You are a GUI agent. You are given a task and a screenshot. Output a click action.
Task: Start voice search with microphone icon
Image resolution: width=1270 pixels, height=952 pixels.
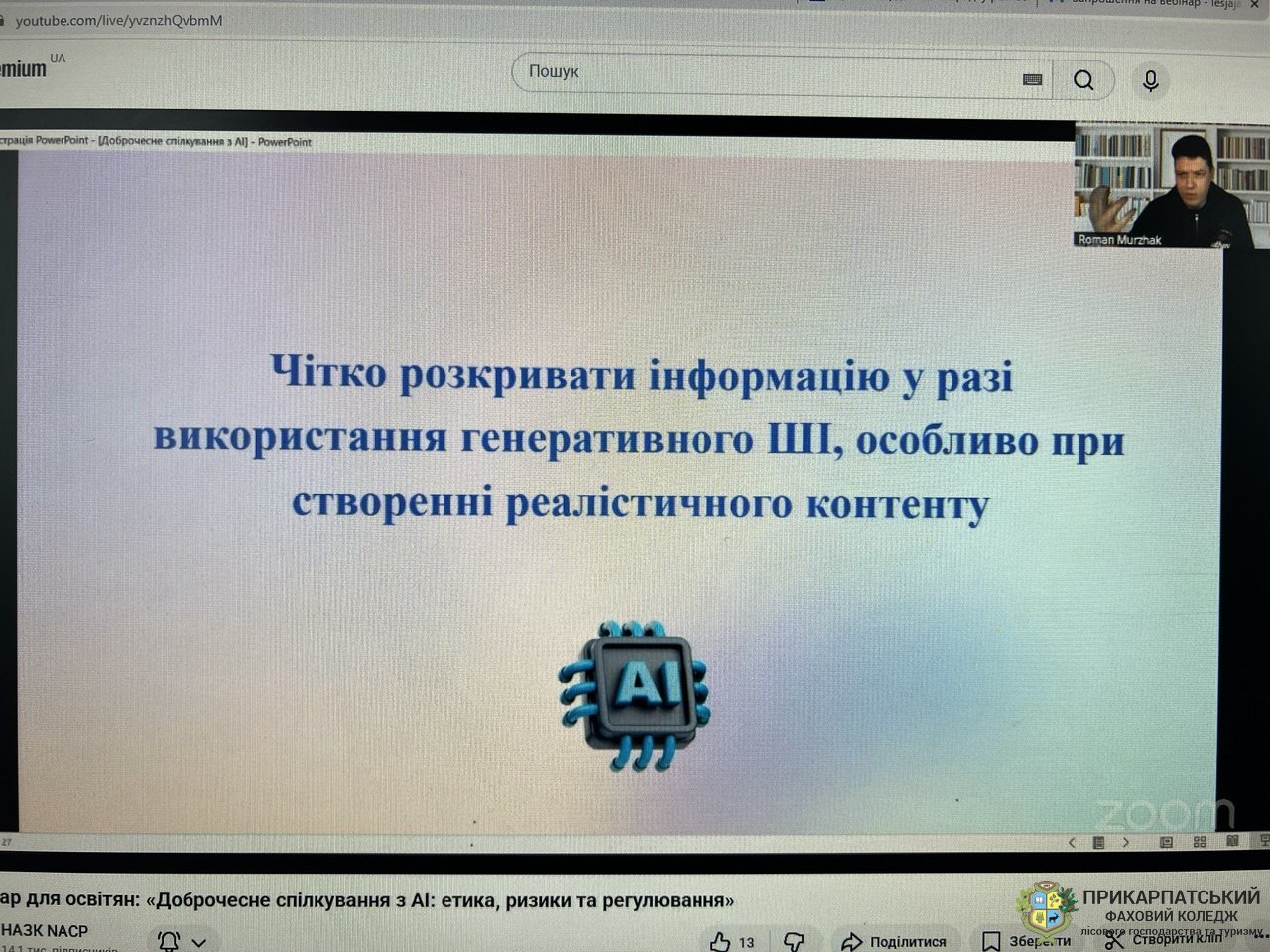tap(1150, 80)
